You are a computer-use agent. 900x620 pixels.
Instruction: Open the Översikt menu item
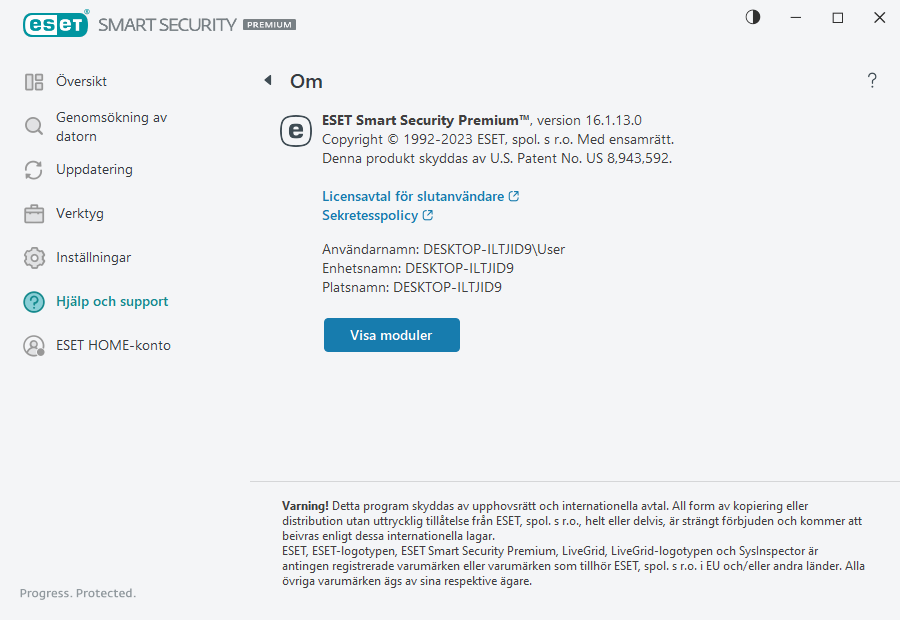[x=81, y=82]
